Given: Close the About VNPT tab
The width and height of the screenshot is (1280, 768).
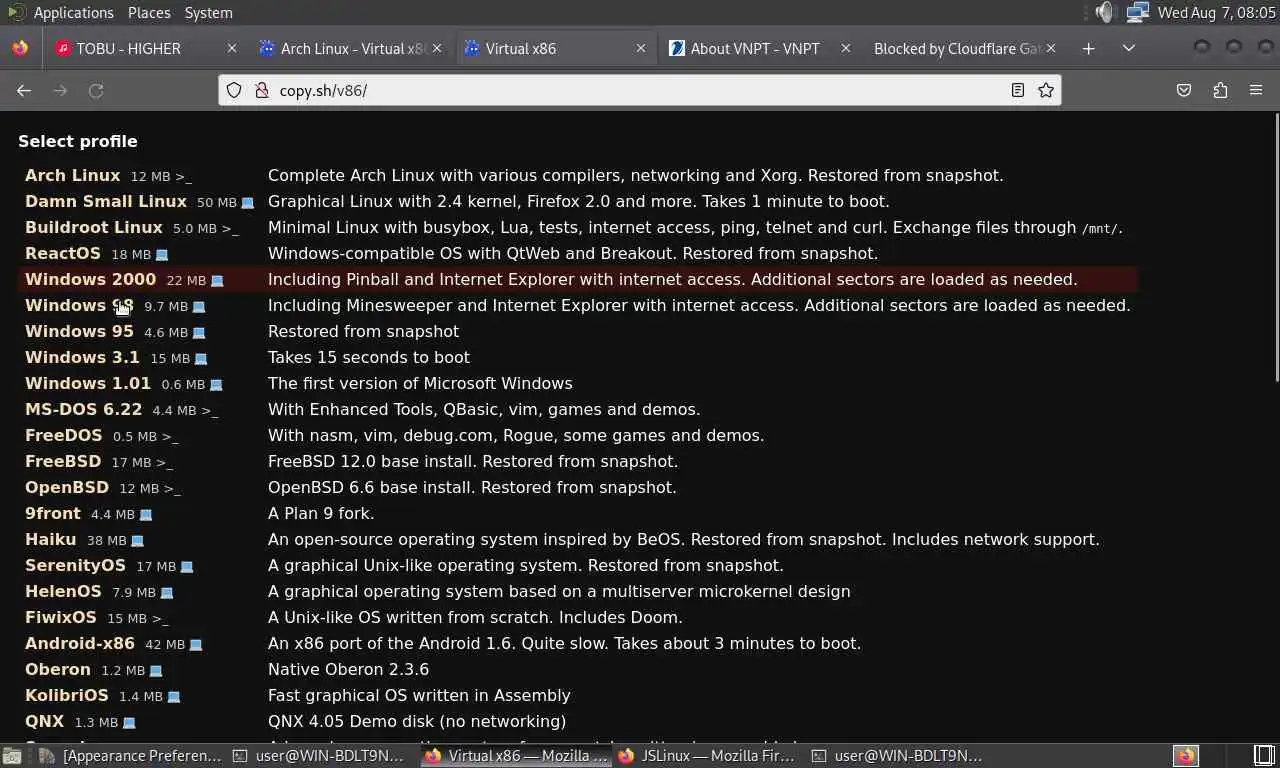Looking at the screenshot, I should tap(846, 48).
